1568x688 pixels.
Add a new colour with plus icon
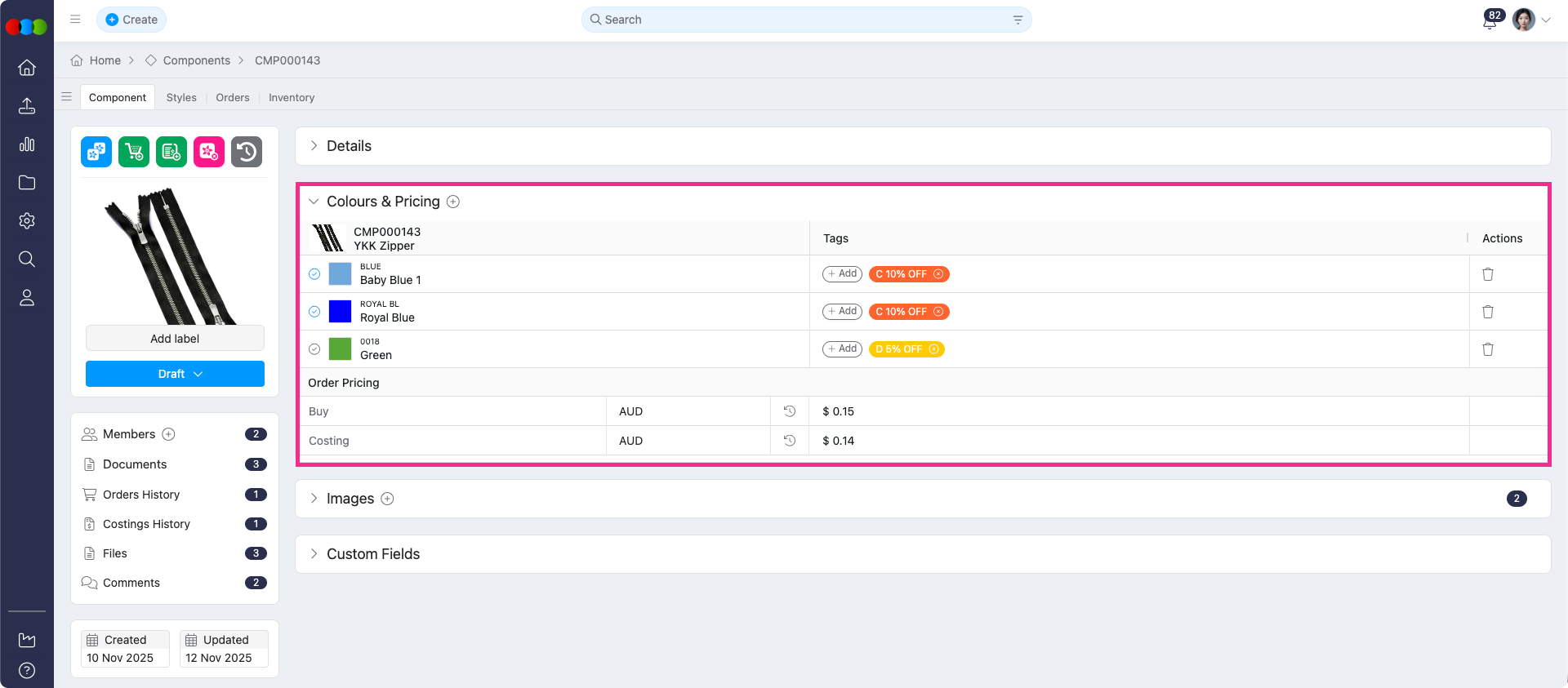(453, 202)
